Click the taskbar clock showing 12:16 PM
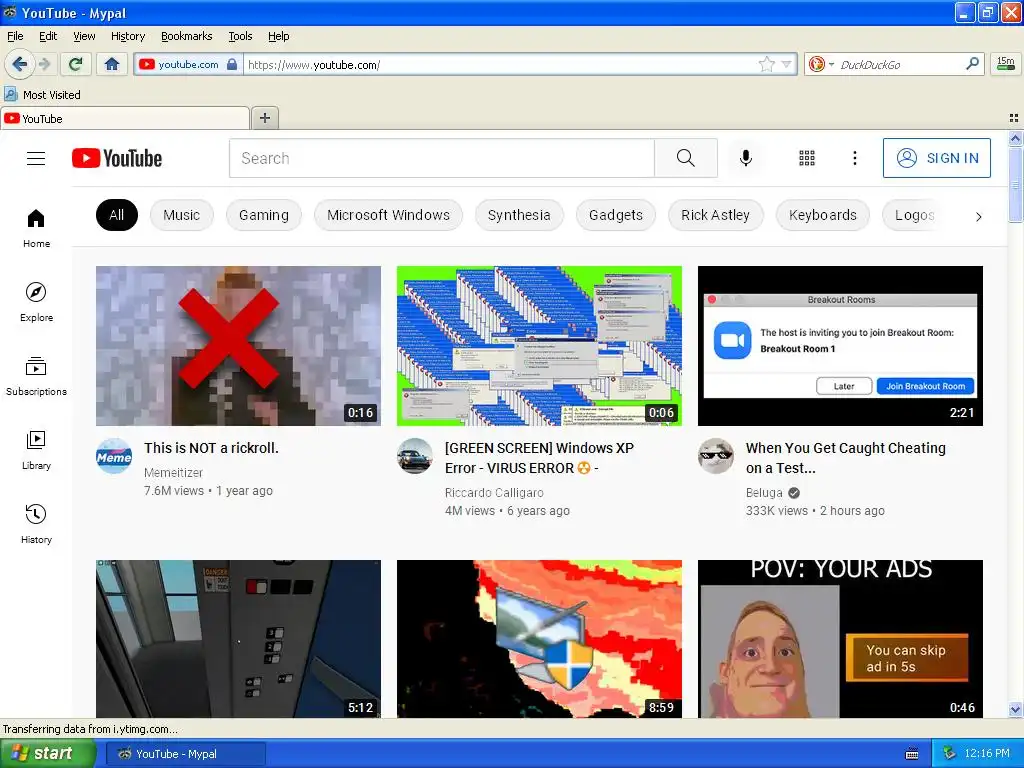This screenshot has width=1024, height=768. click(987, 754)
